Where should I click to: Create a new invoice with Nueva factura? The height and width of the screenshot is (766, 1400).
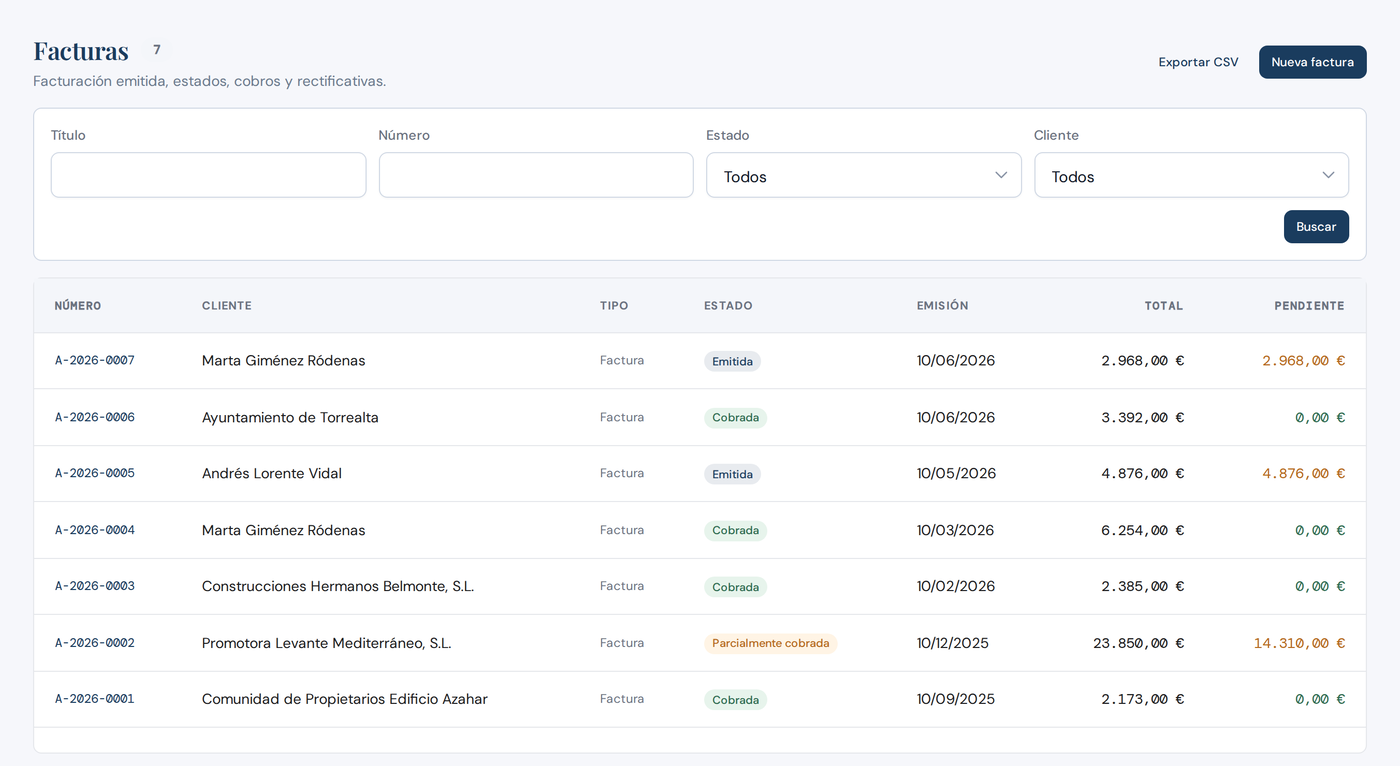(1312, 62)
